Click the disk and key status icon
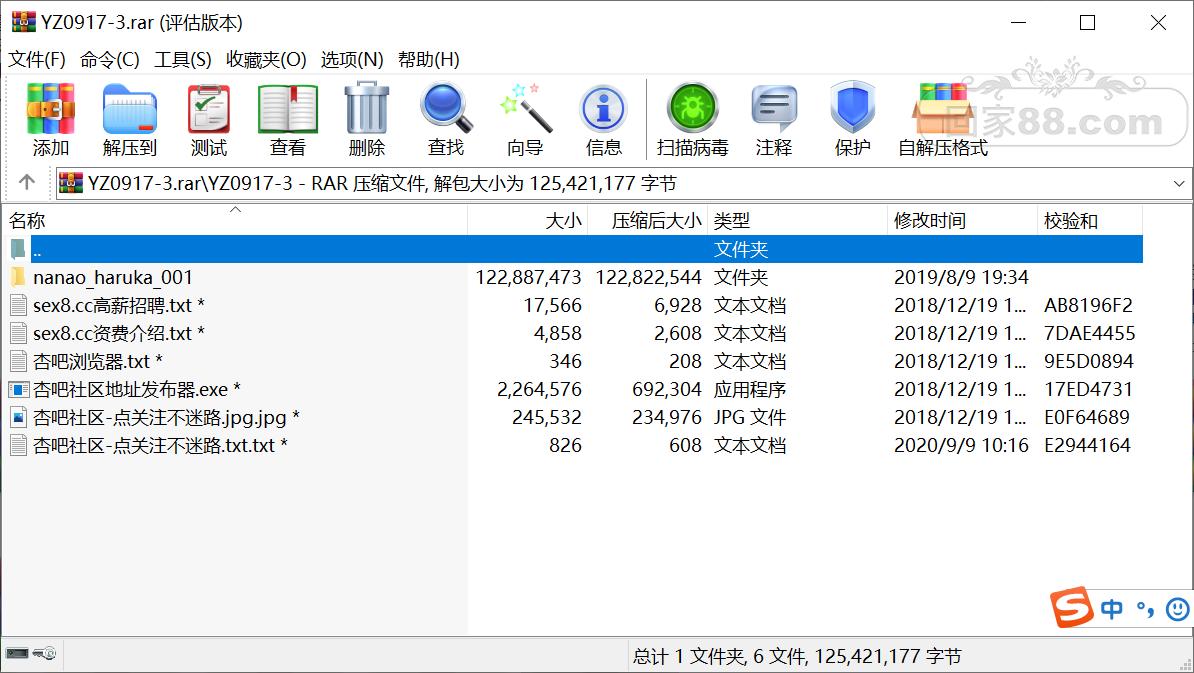This screenshot has width=1194, height=673. pos(30,653)
